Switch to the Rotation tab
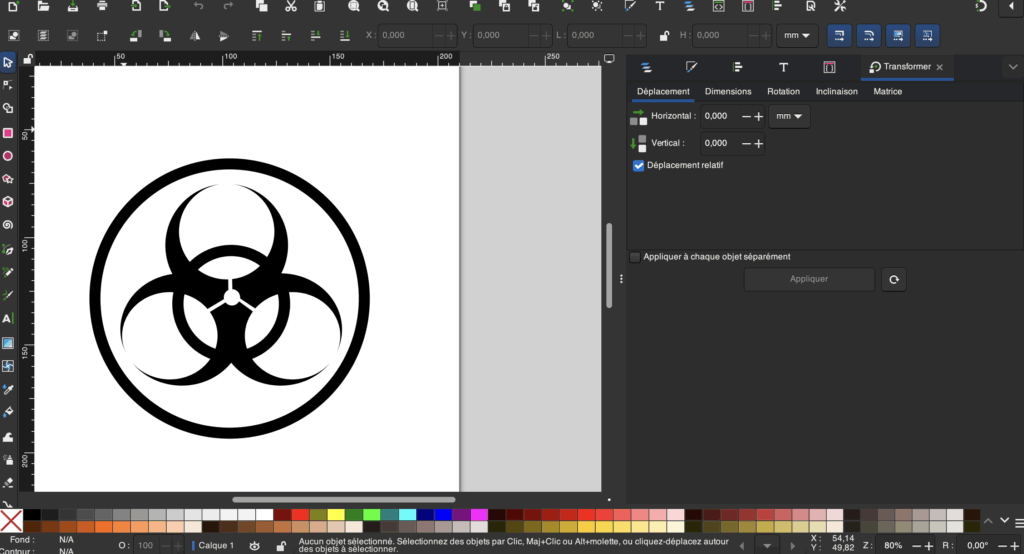 (x=783, y=92)
